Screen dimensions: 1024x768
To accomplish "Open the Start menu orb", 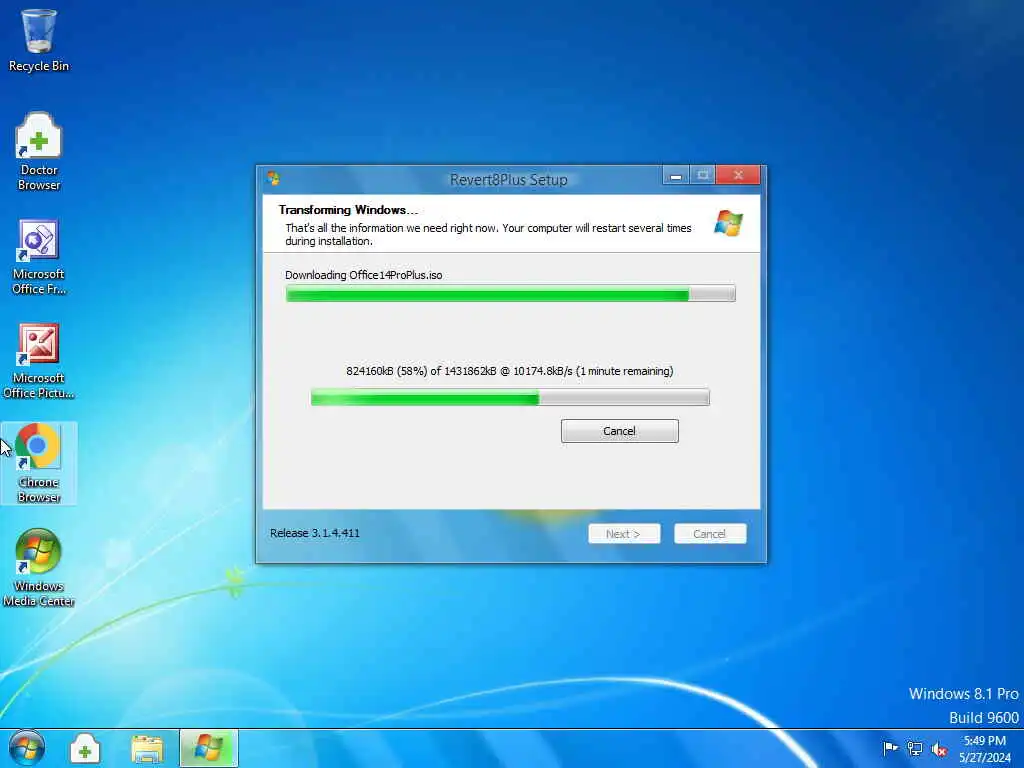I will pos(27,748).
